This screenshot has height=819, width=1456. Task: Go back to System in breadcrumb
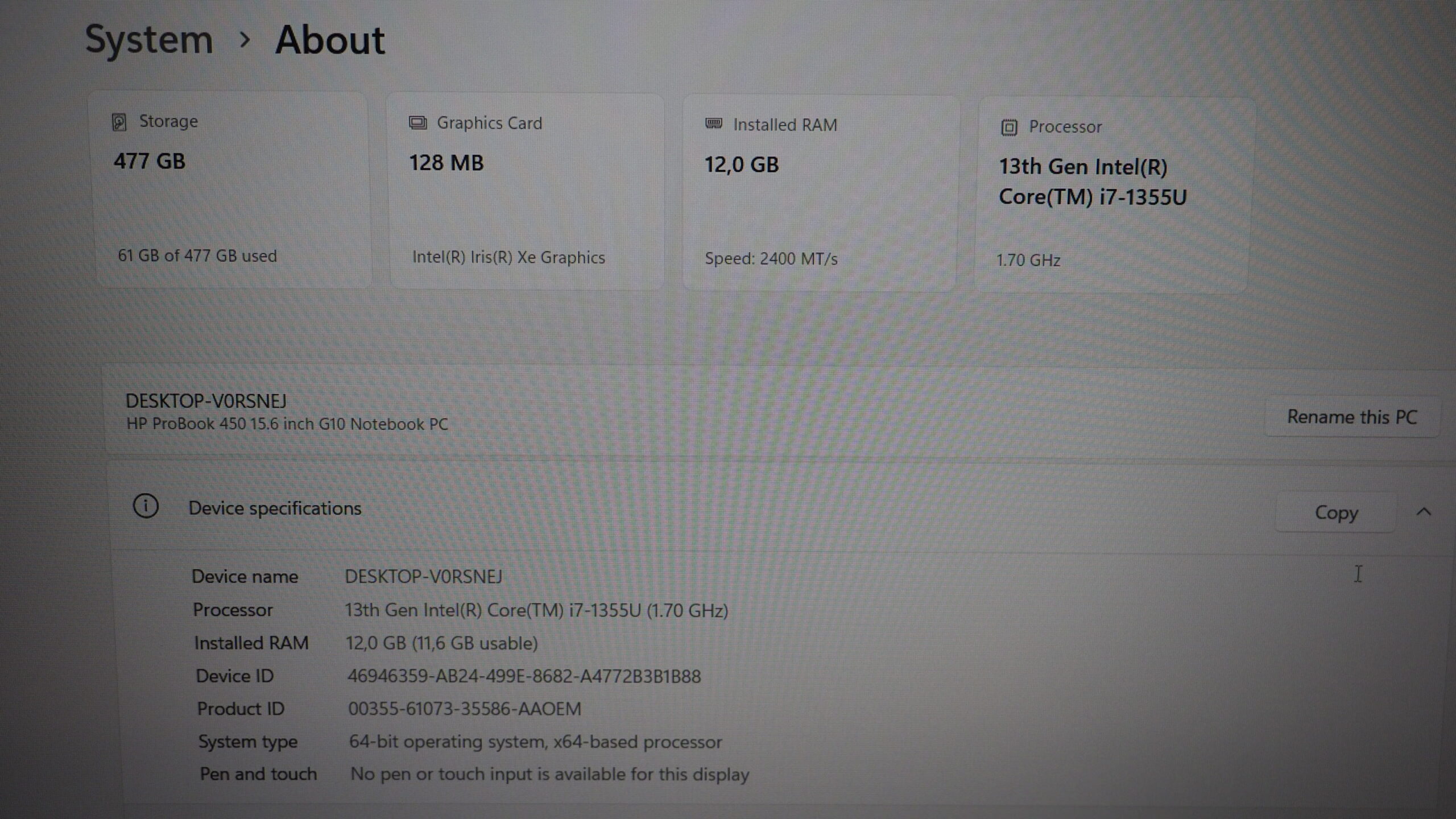tap(149, 40)
